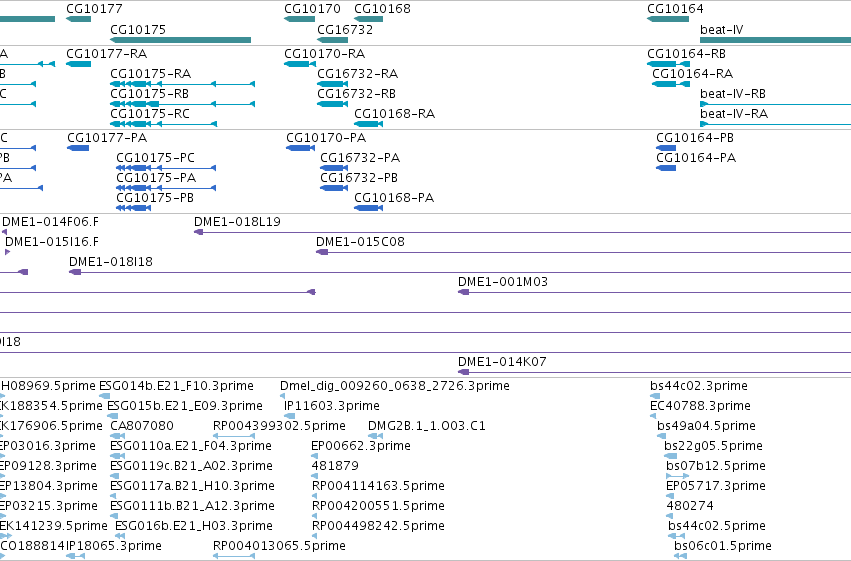Viewport: 851px width, 561px height.
Task: Select the DME1-015C08 clone arrow
Action: [322, 252]
